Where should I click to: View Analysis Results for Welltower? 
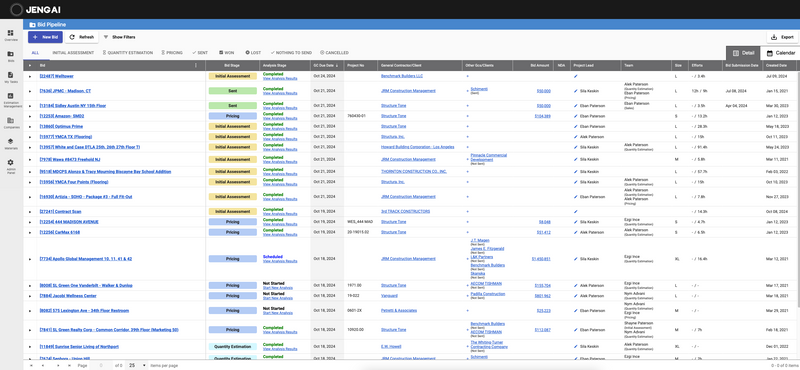pos(280,78)
